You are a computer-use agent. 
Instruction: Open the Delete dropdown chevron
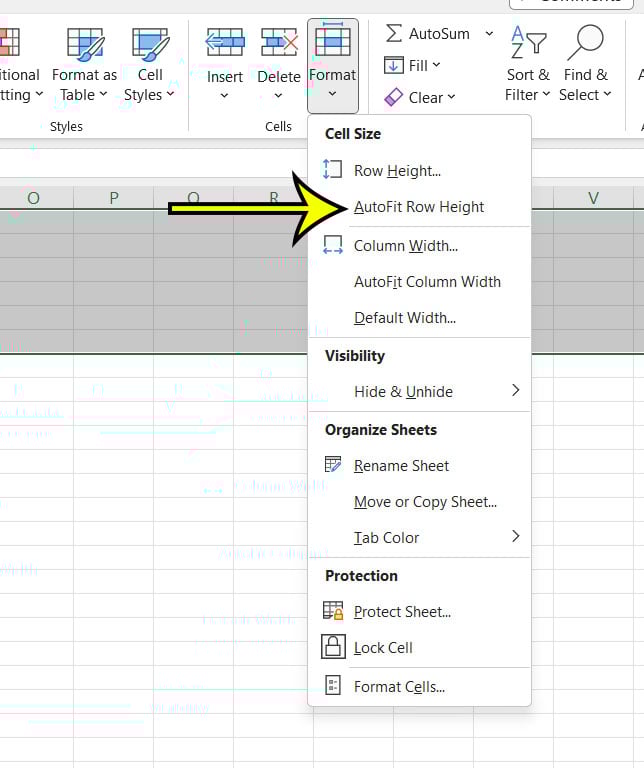278,96
